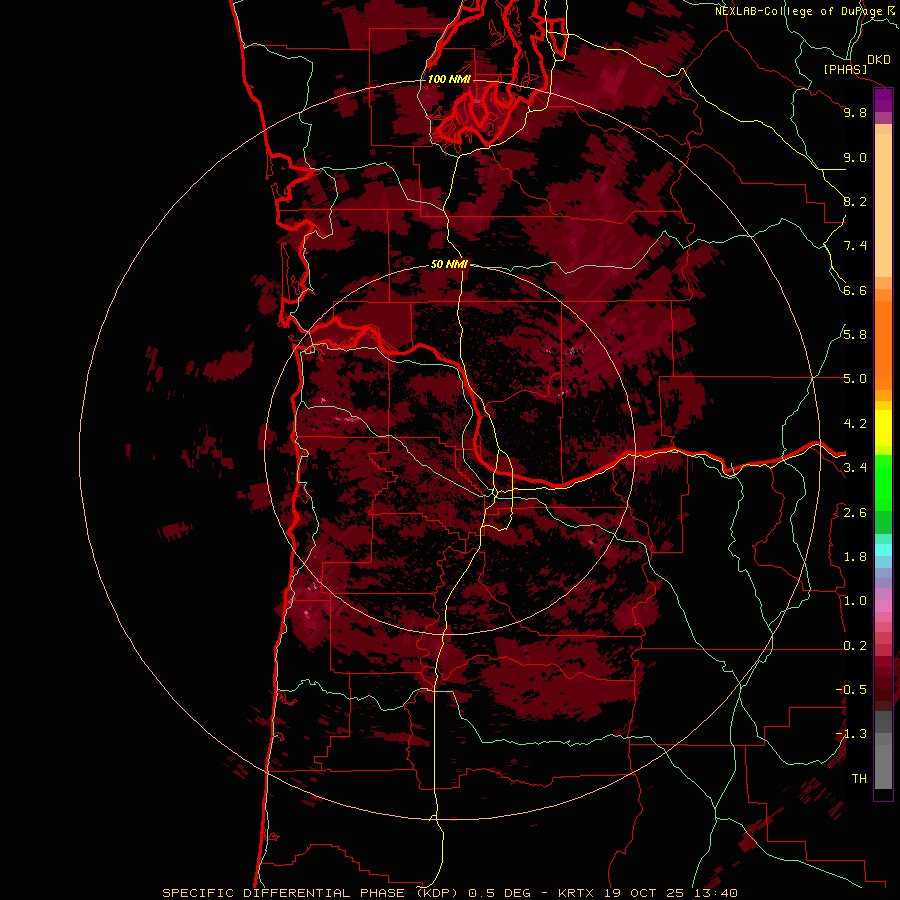900x900 pixels.
Task: Click the 2.6 value on the color scale
Action: (x=855, y=513)
